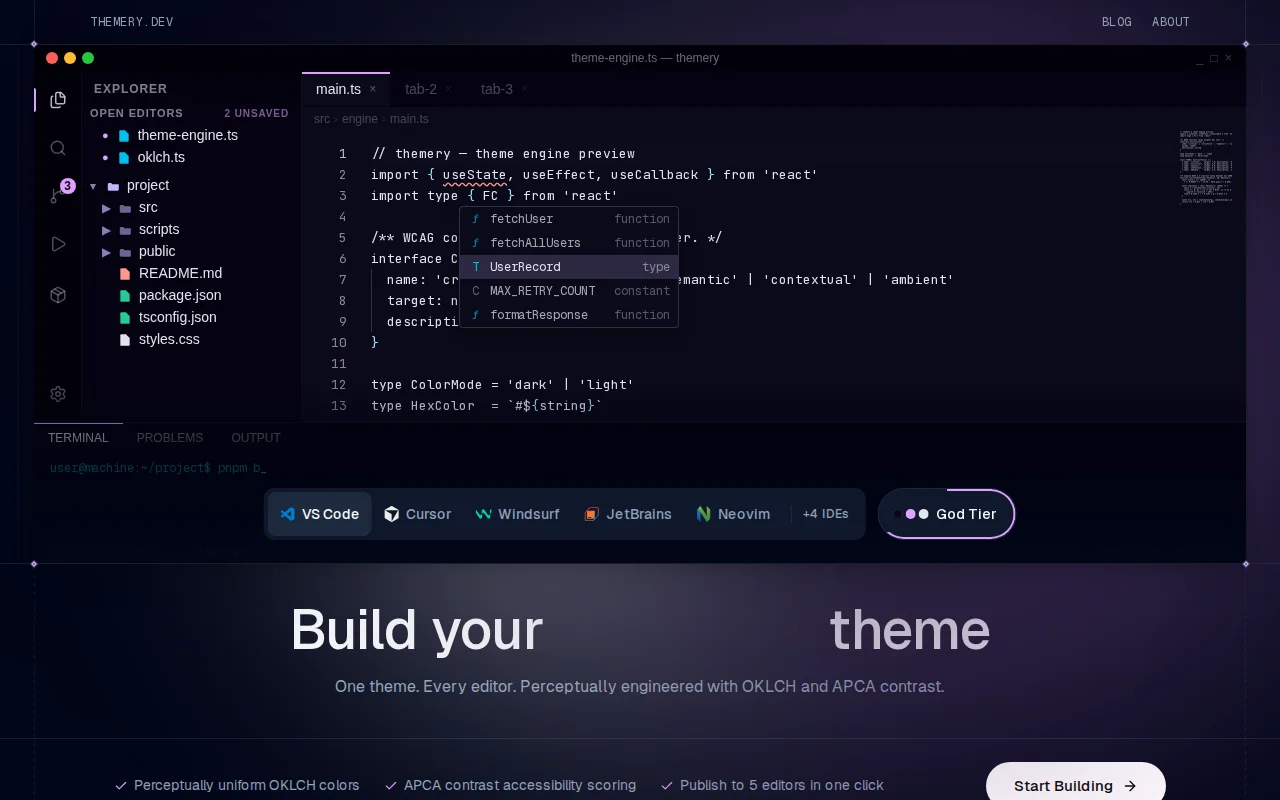Close tab-3 with its x icon
1280x800 pixels.
[x=524, y=89]
